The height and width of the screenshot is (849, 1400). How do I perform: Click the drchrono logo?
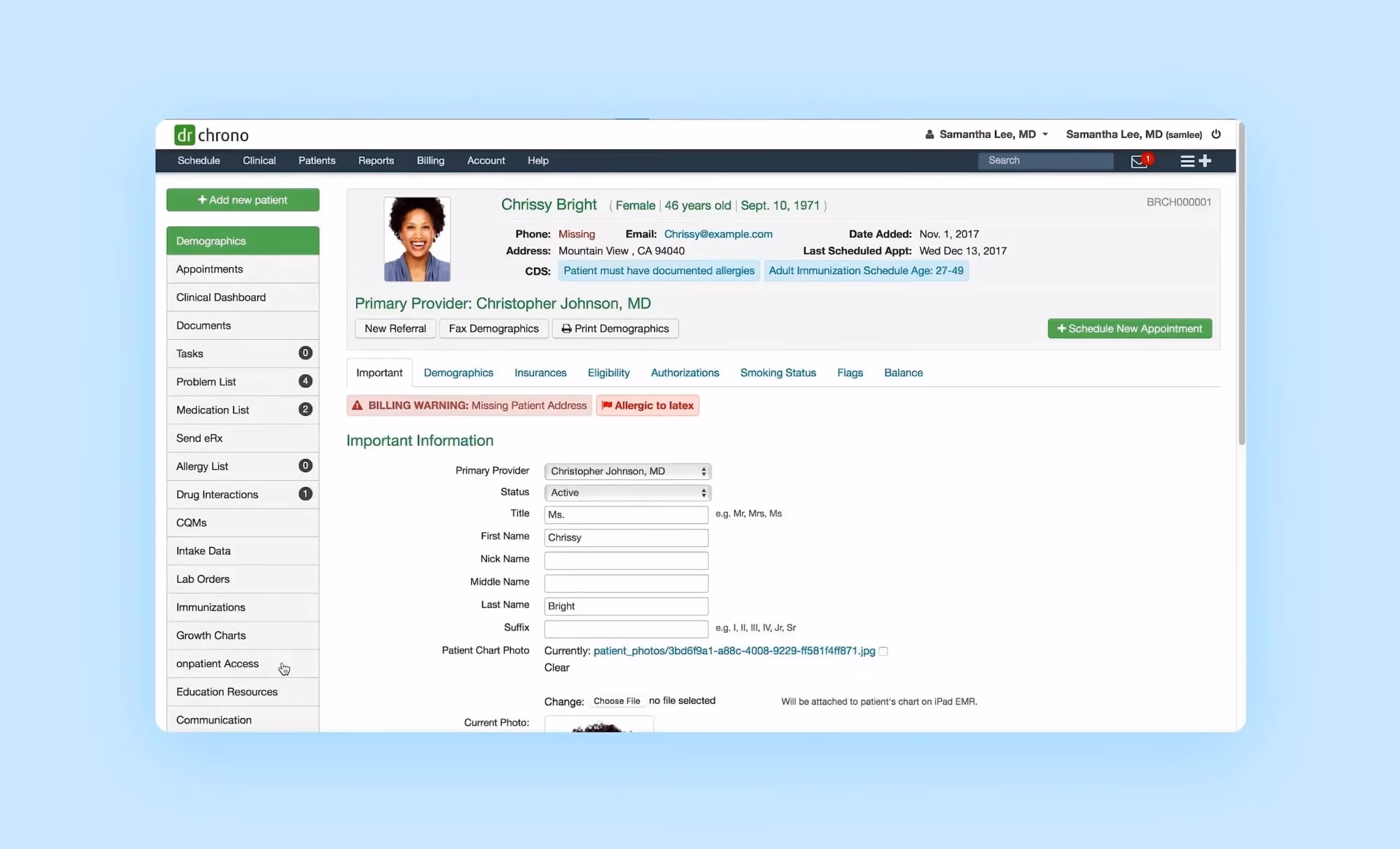coord(211,135)
